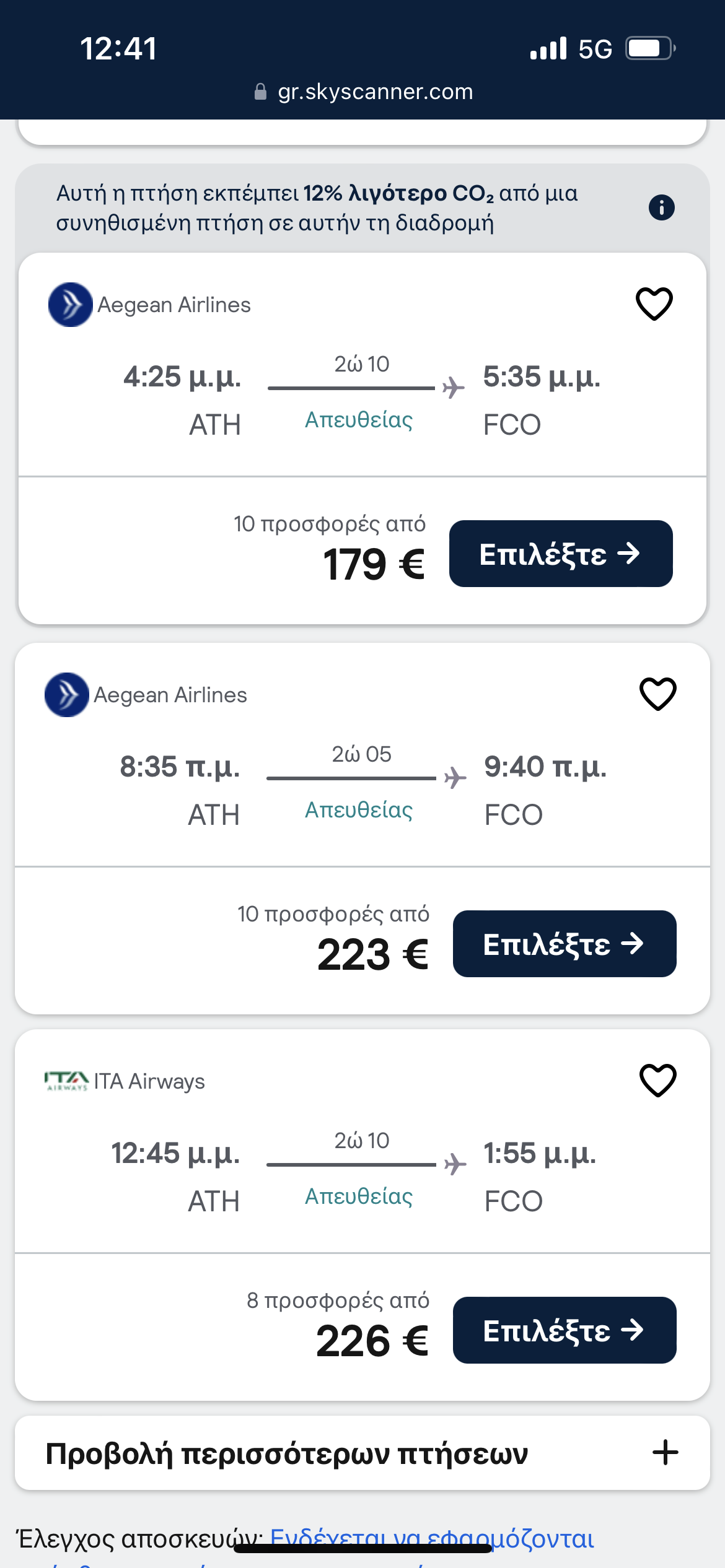
Task: Expand Προβολή περισσότερων πτήσεων
Action: (286, 1453)
